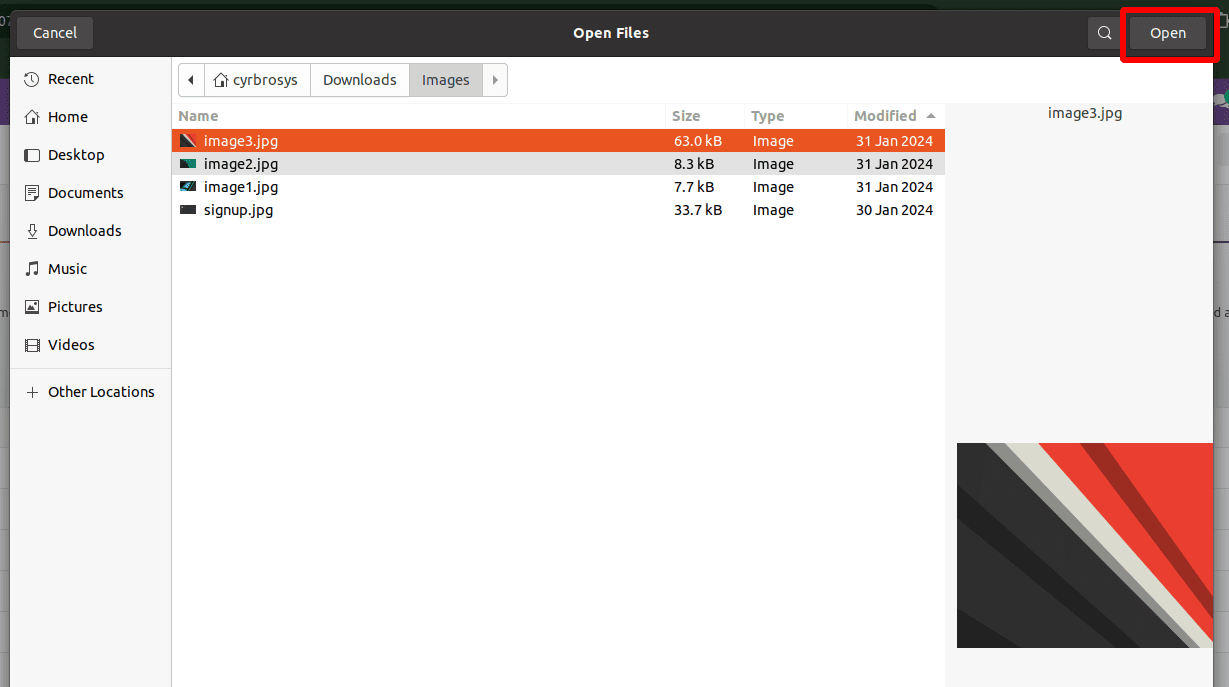Click the Downloads arrow icon in sidebar
Screen dimensions: 1229x687
point(32,231)
